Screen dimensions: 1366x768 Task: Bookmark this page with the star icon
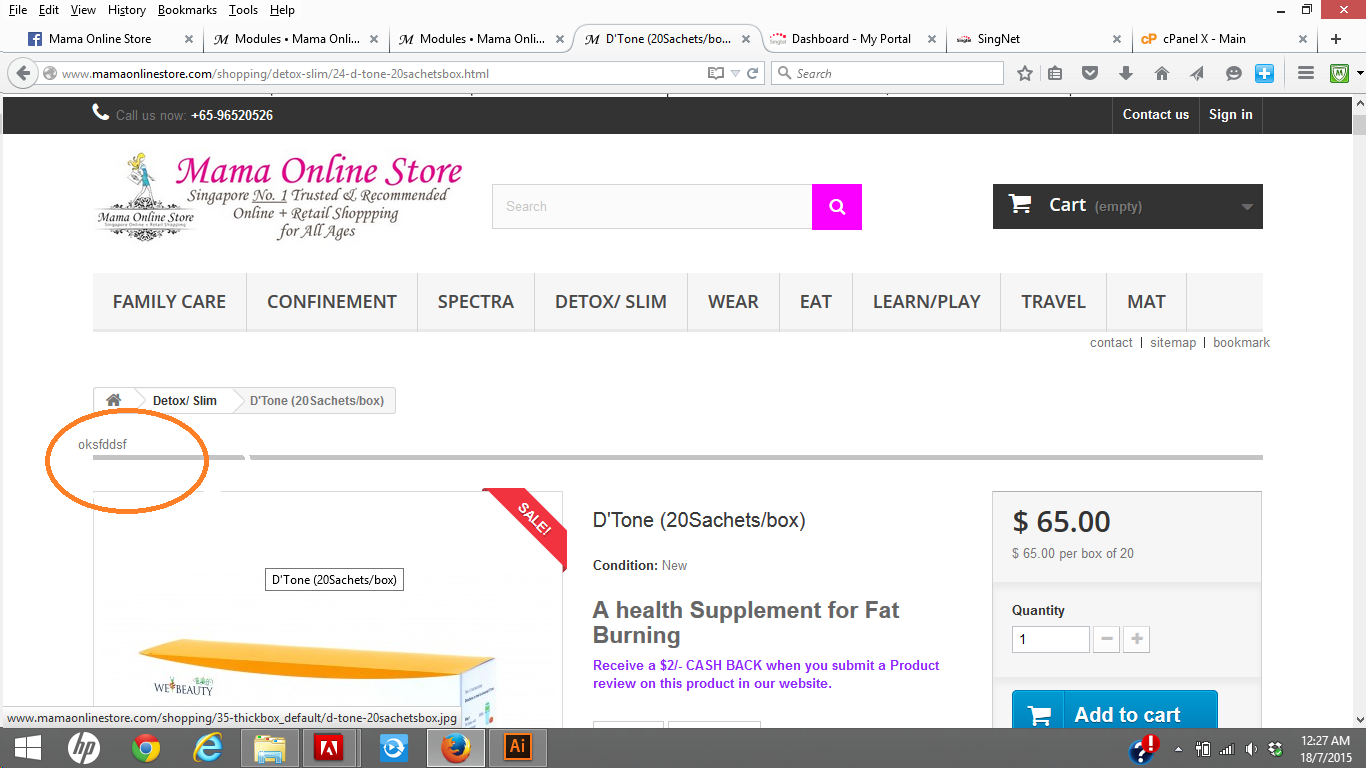pos(1025,73)
